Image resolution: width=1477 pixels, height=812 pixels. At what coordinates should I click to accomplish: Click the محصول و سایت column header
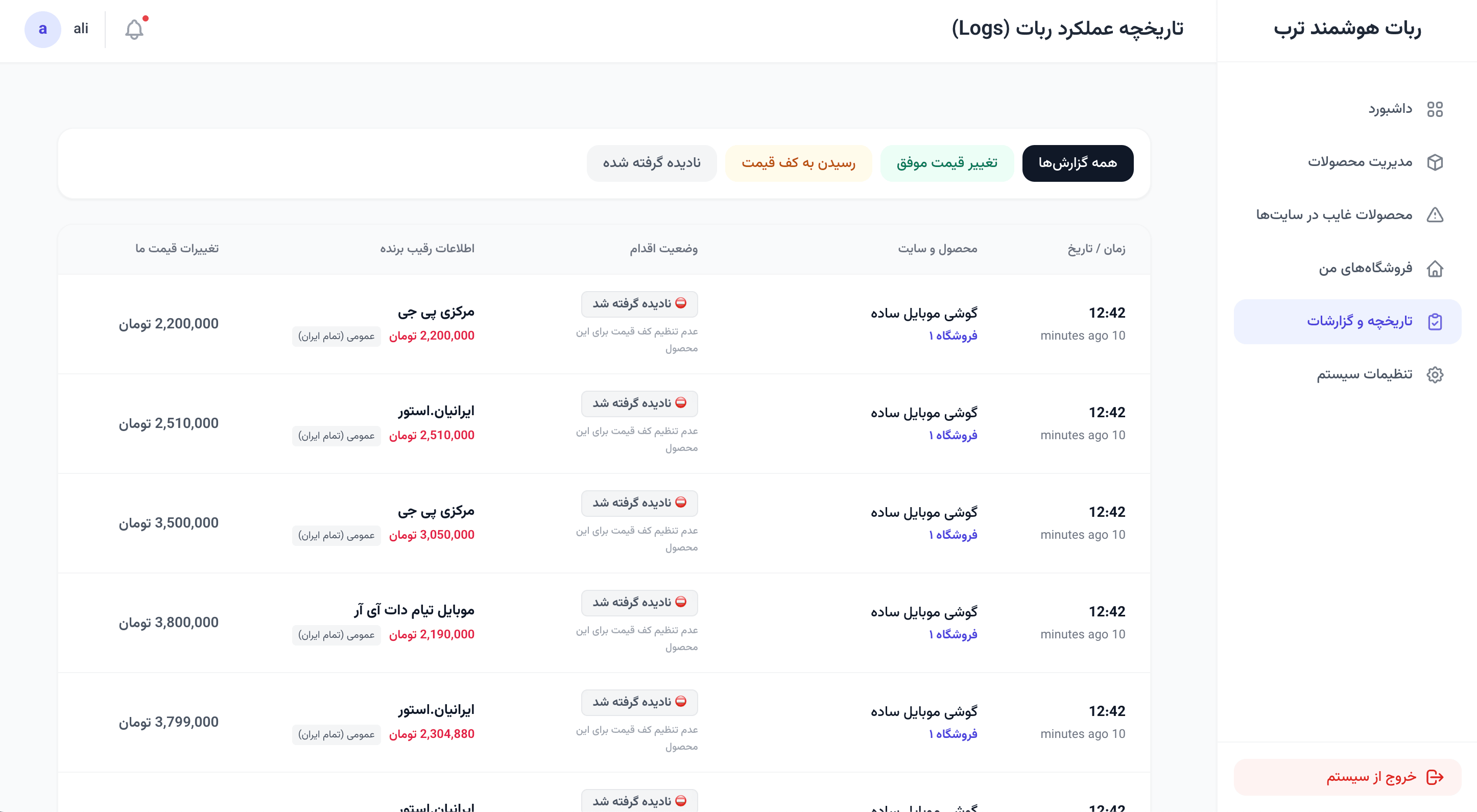938,249
